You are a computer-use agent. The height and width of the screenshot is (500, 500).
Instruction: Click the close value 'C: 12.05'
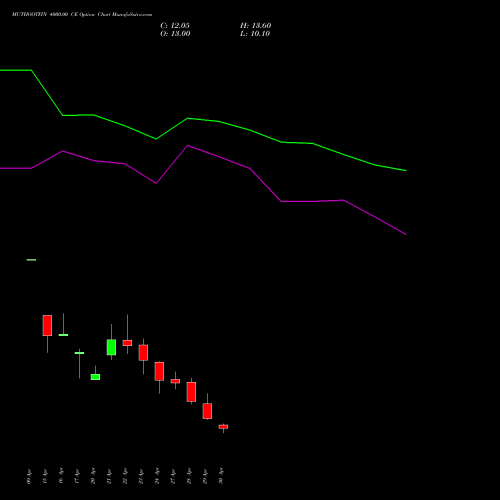pyautogui.click(x=175, y=26)
